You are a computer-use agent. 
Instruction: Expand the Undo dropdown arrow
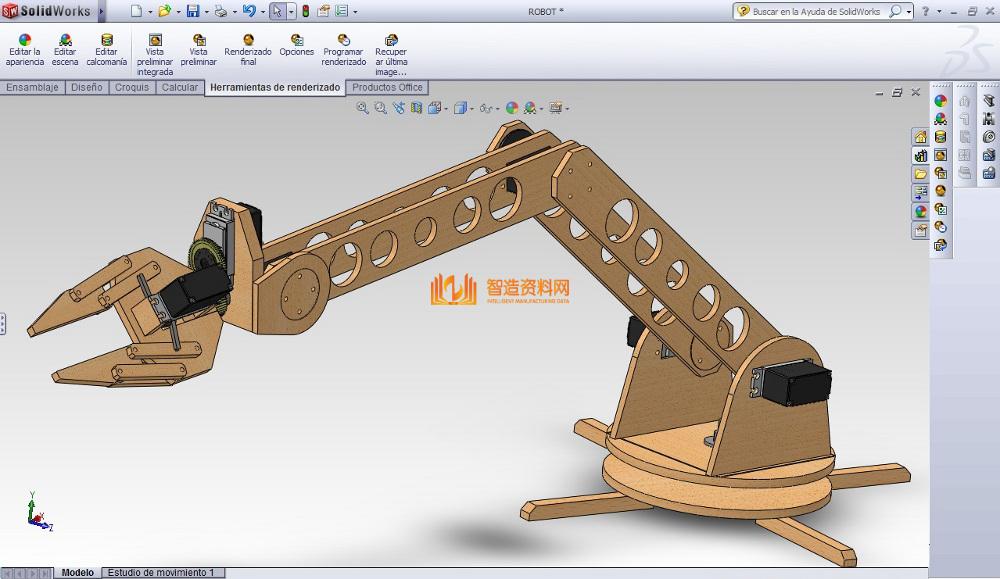tap(263, 13)
